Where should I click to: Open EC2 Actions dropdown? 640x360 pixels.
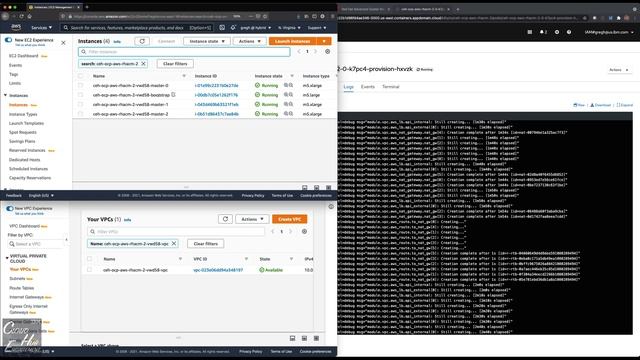click(249, 41)
